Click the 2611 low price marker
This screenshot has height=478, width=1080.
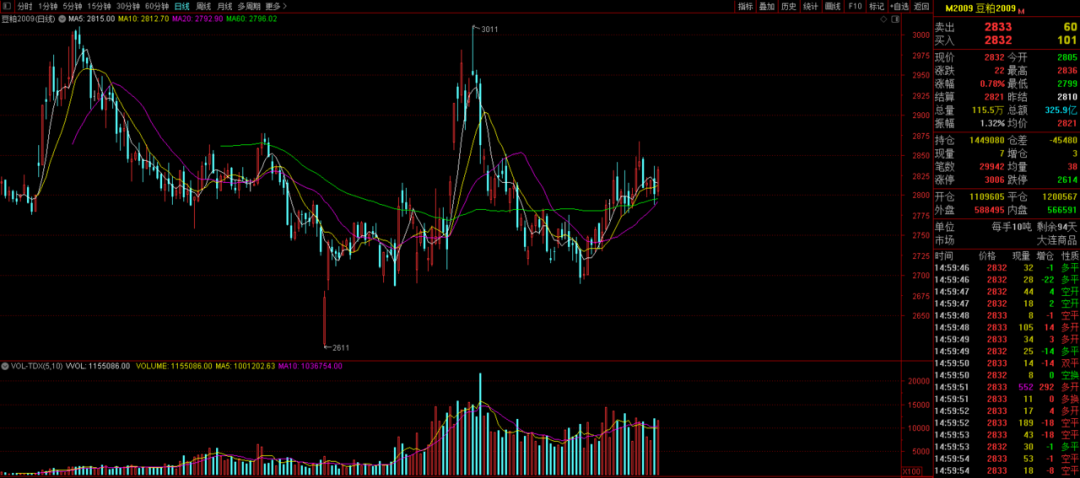pos(341,348)
